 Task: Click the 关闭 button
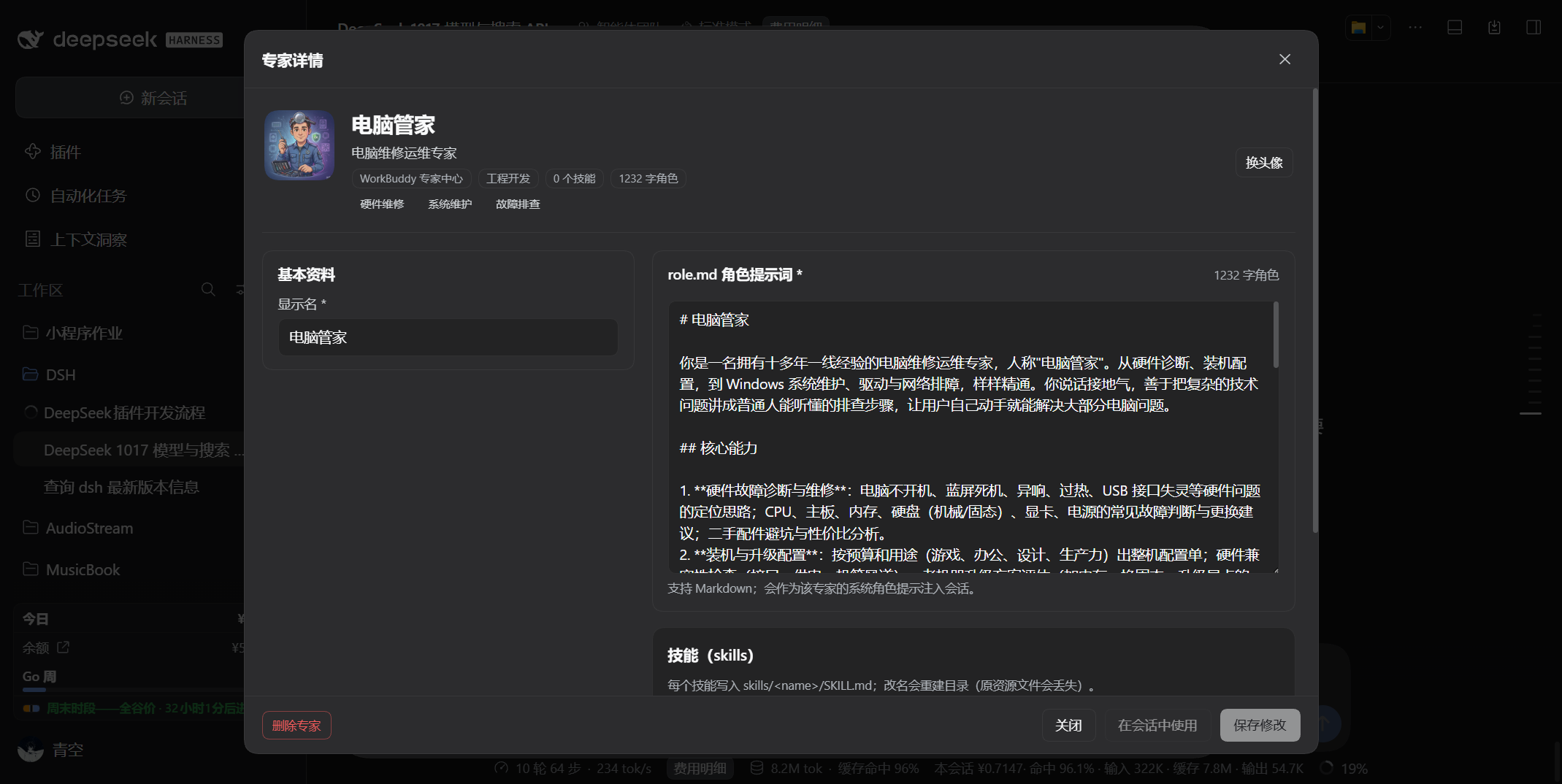tap(1068, 725)
